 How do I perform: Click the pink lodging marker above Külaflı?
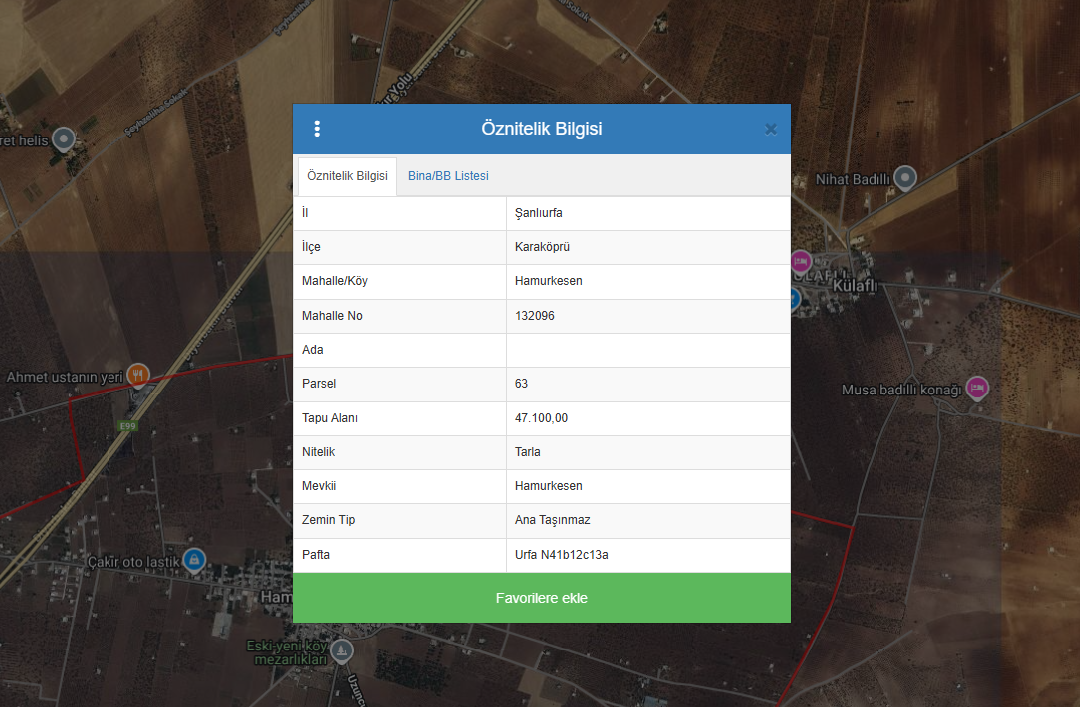[x=800, y=262]
